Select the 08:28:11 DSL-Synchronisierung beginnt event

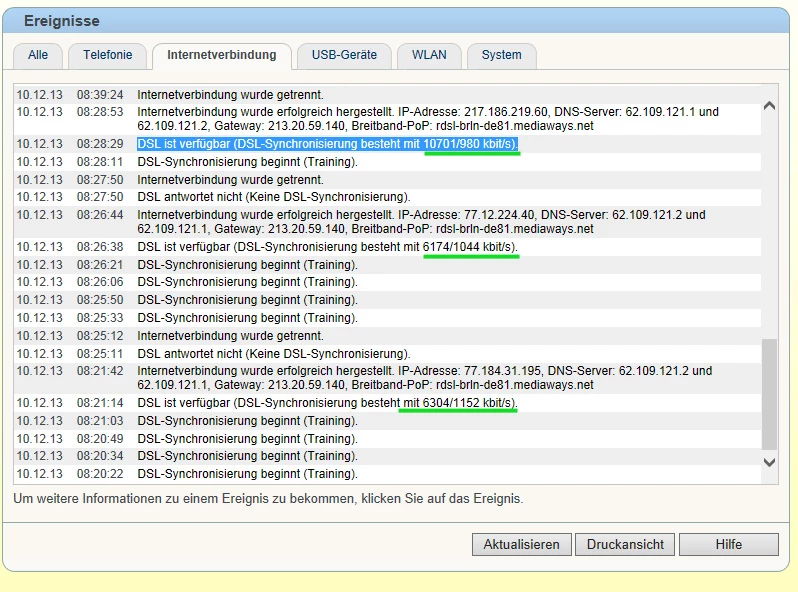coord(387,162)
